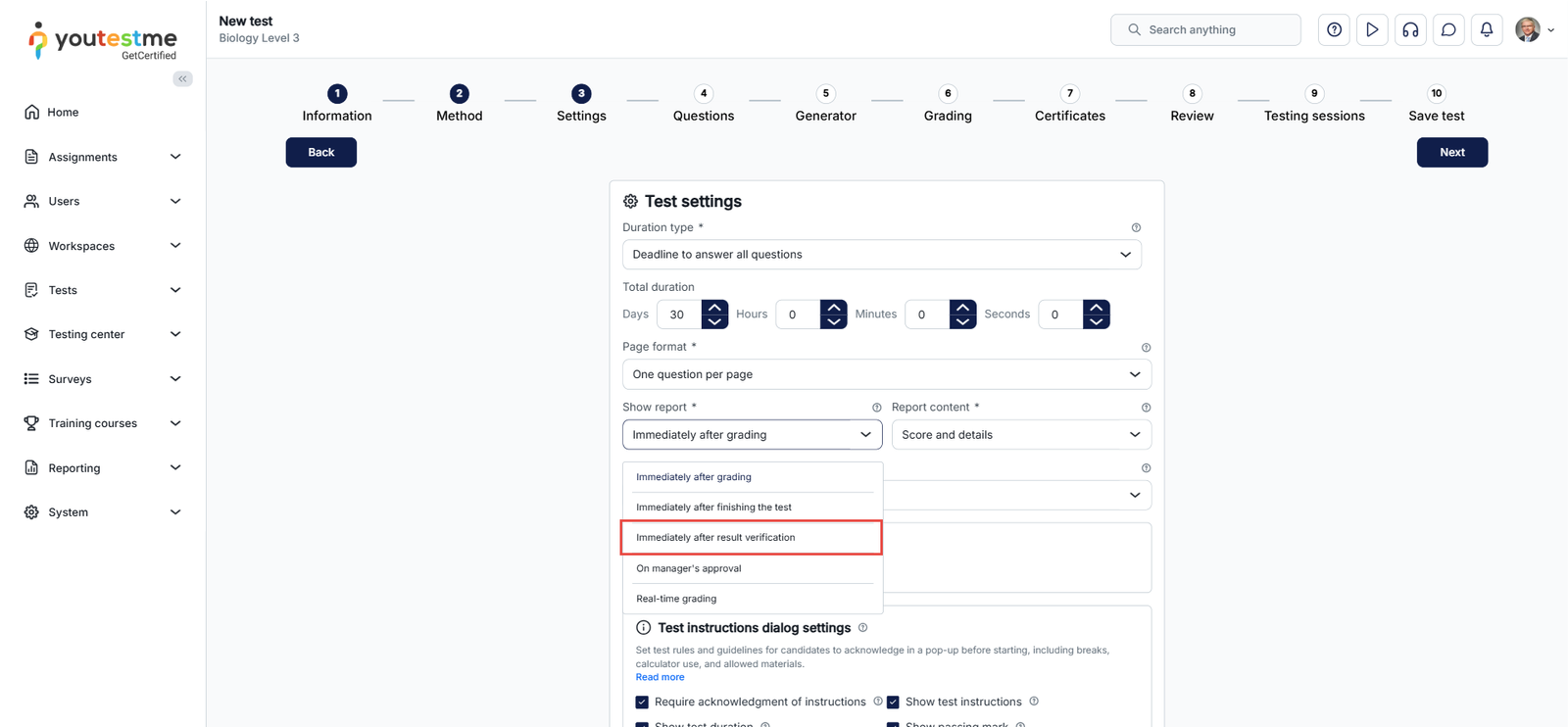This screenshot has width=1568, height=727.
Task: Open the help question mark icon in header
Action: (1334, 30)
